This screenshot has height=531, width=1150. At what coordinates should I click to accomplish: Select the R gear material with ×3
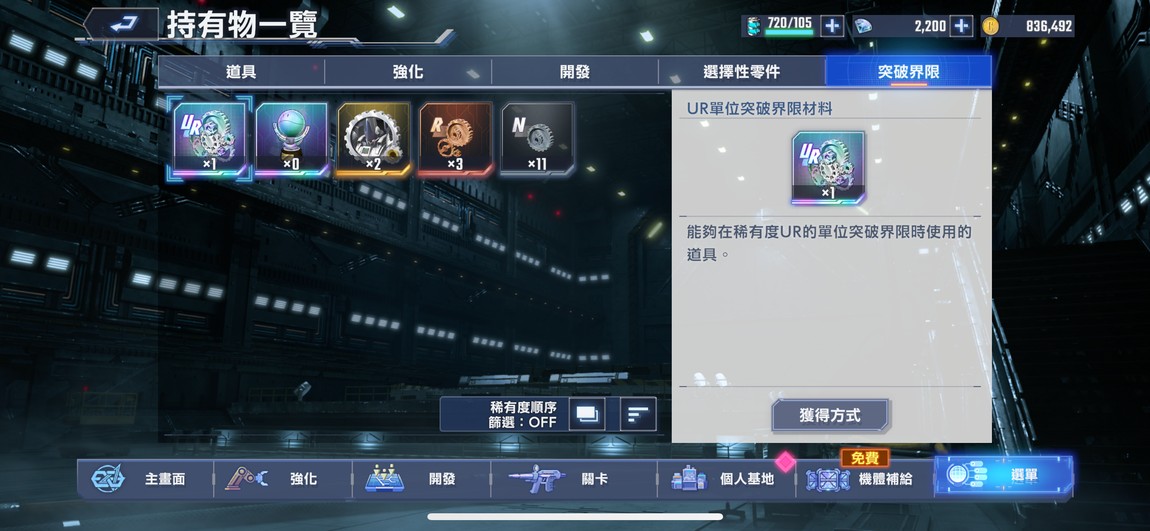click(x=455, y=140)
